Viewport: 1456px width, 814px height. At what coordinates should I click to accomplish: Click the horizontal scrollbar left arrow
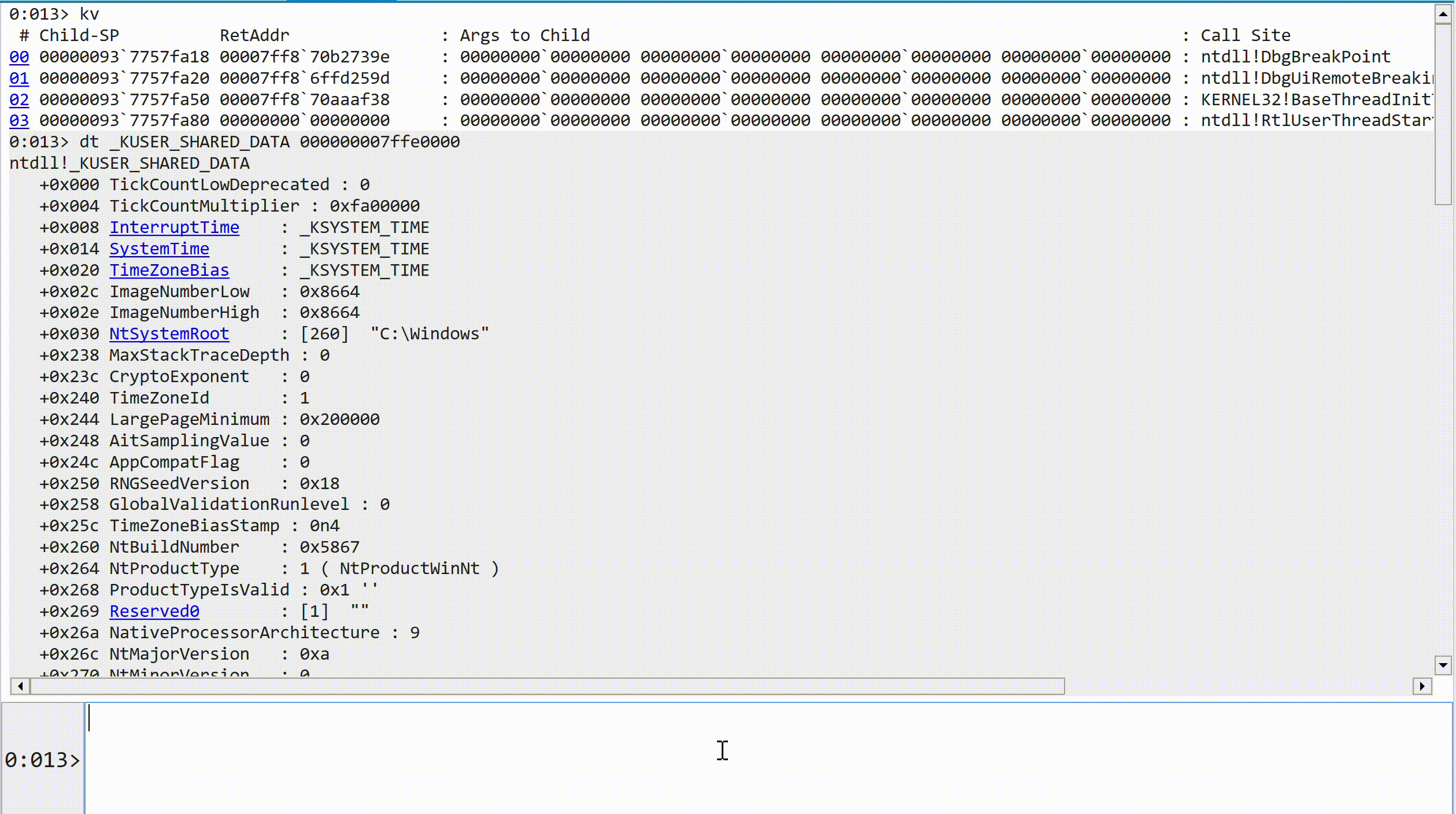pyautogui.click(x=20, y=686)
